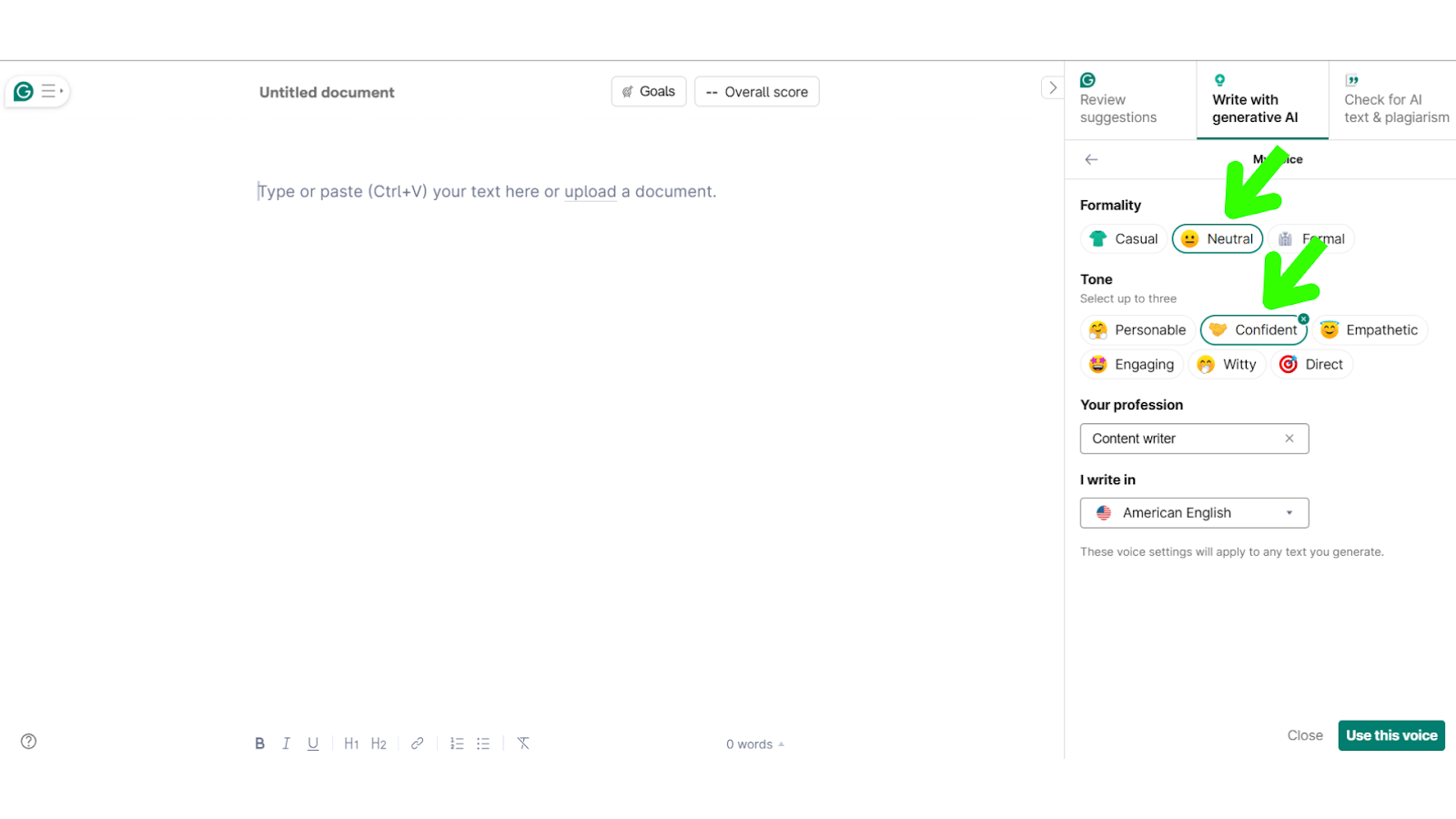
Task: Apply Heading 1 style
Action: click(351, 743)
